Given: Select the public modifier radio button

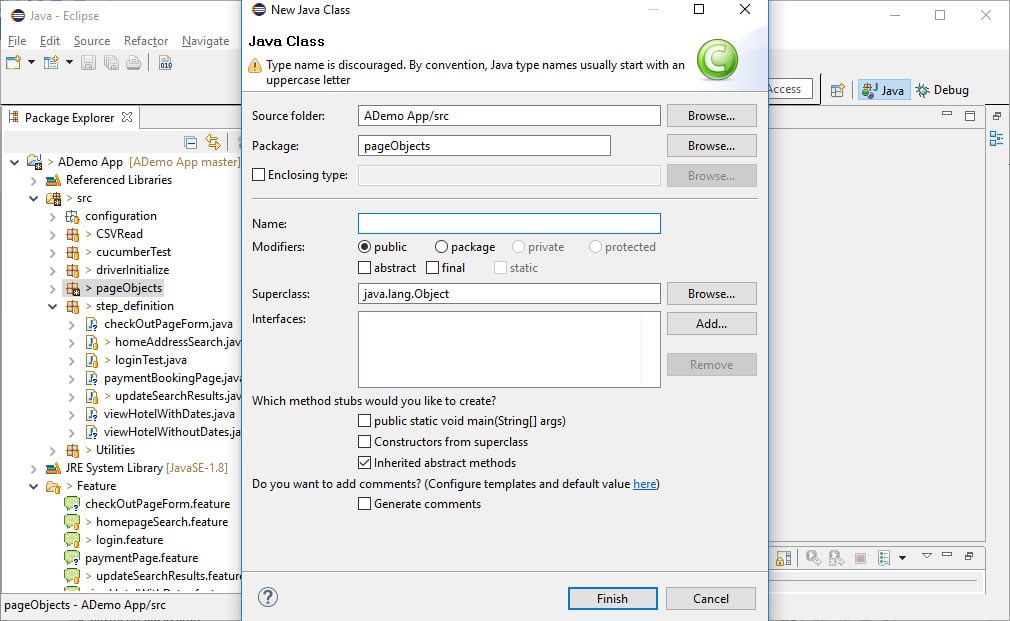Looking at the screenshot, I should [x=365, y=247].
